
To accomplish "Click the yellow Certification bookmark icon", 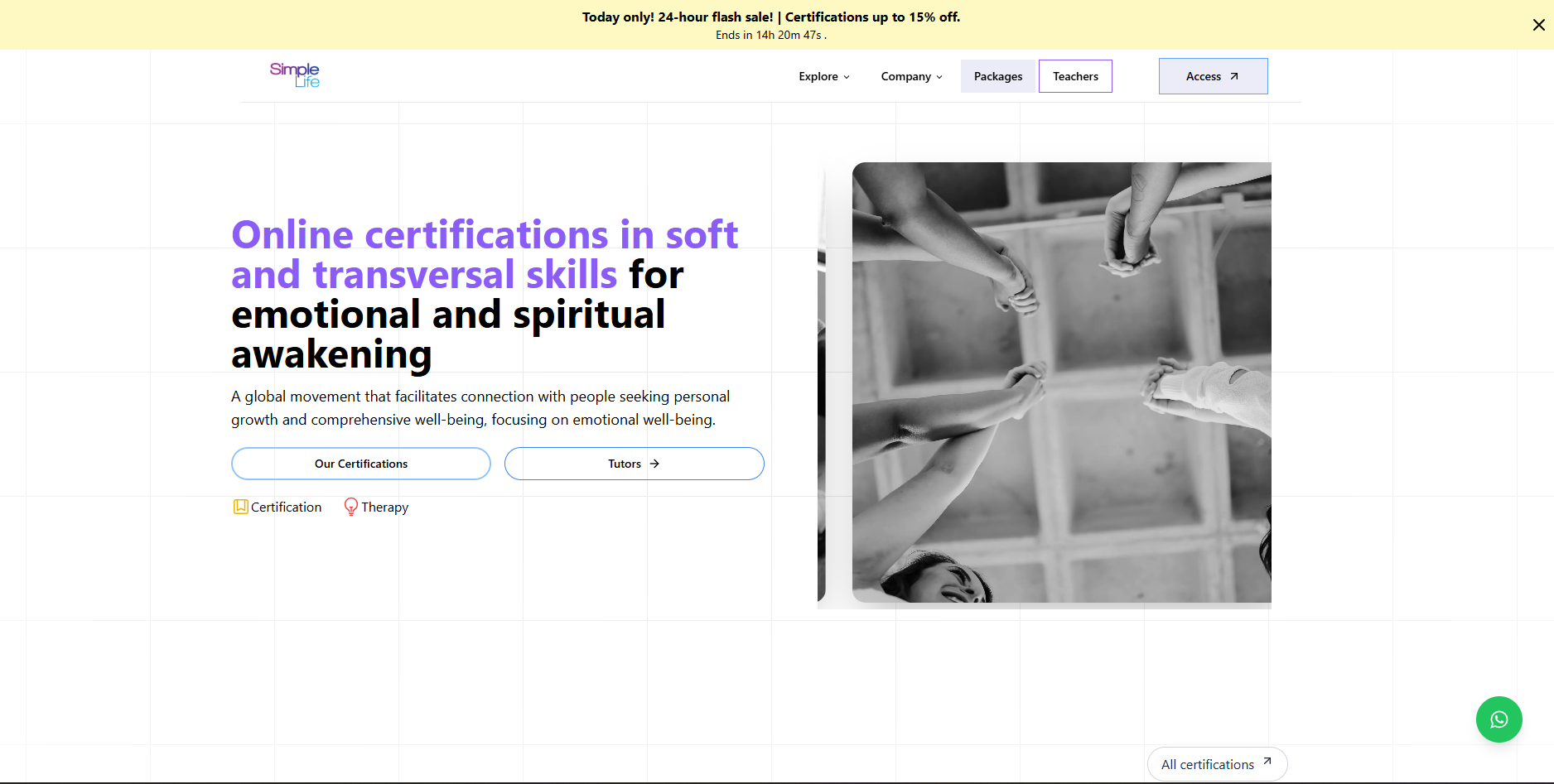I will click(x=240, y=507).
